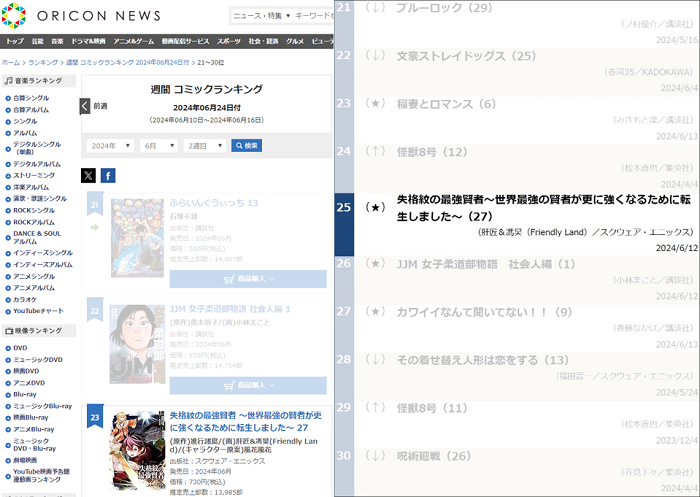Open YouTubeチャート in sidebar
Image resolution: width=700 pixels, height=497 pixels.
(38, 311)
